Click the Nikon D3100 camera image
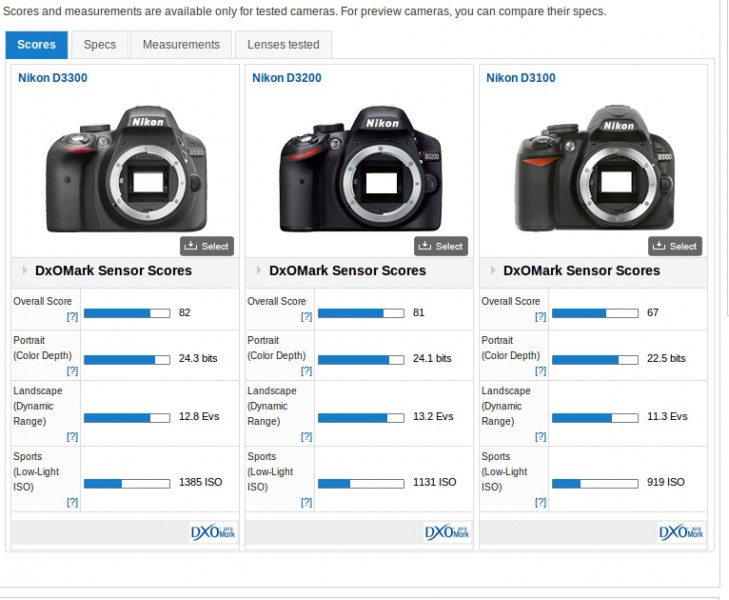 [595, 169]
